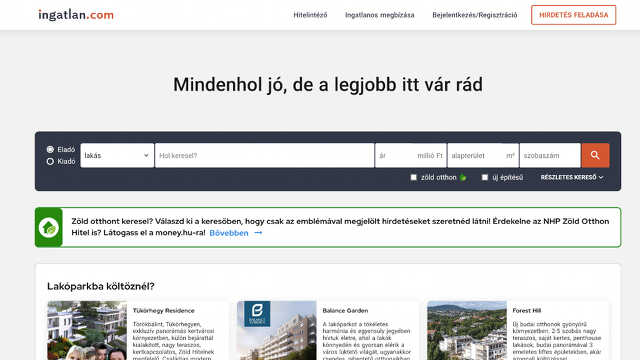The image size is (640, 360).
Task: Click the Balance Garden title
Action: (345, 311)
